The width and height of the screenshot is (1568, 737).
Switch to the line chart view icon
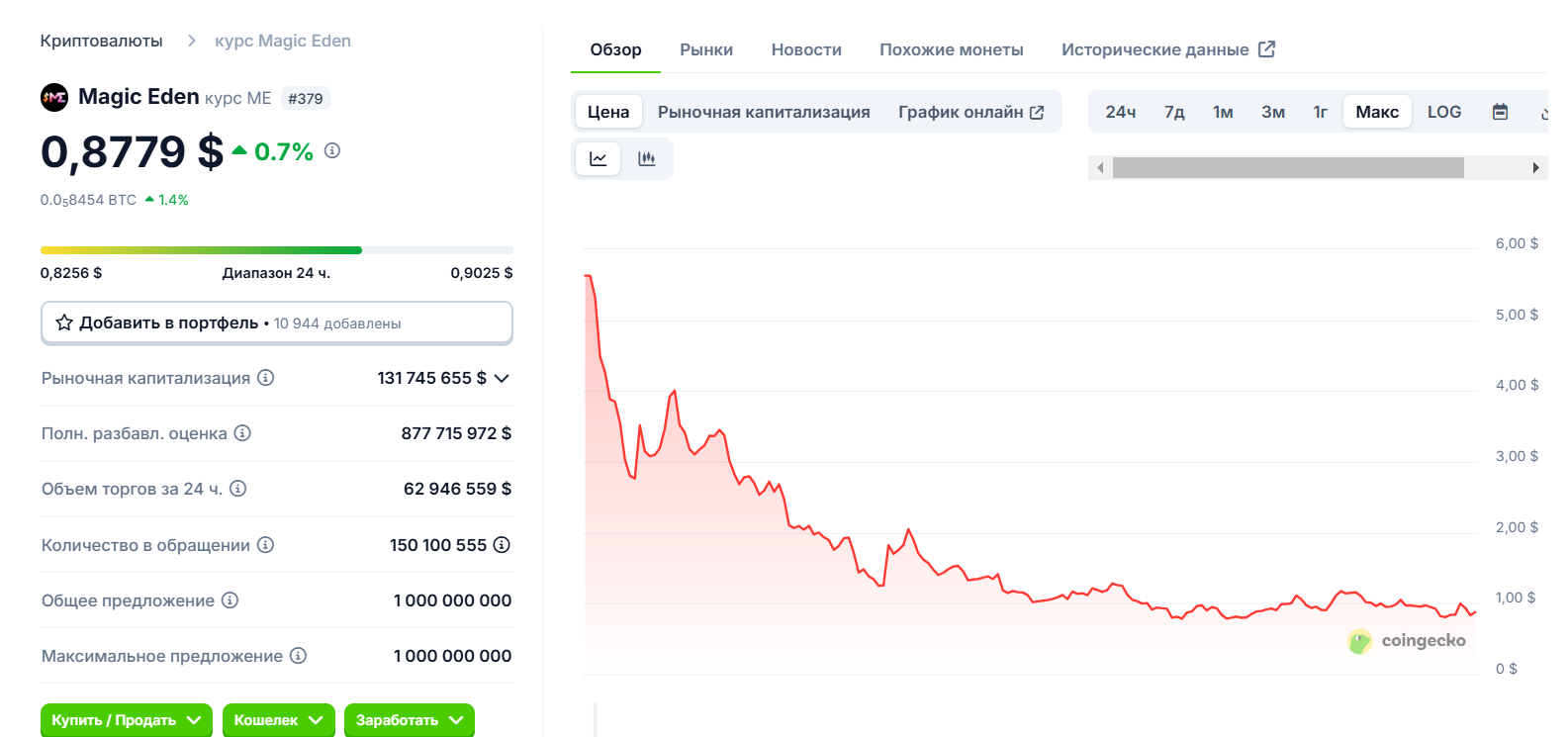[x=599, y=158]
